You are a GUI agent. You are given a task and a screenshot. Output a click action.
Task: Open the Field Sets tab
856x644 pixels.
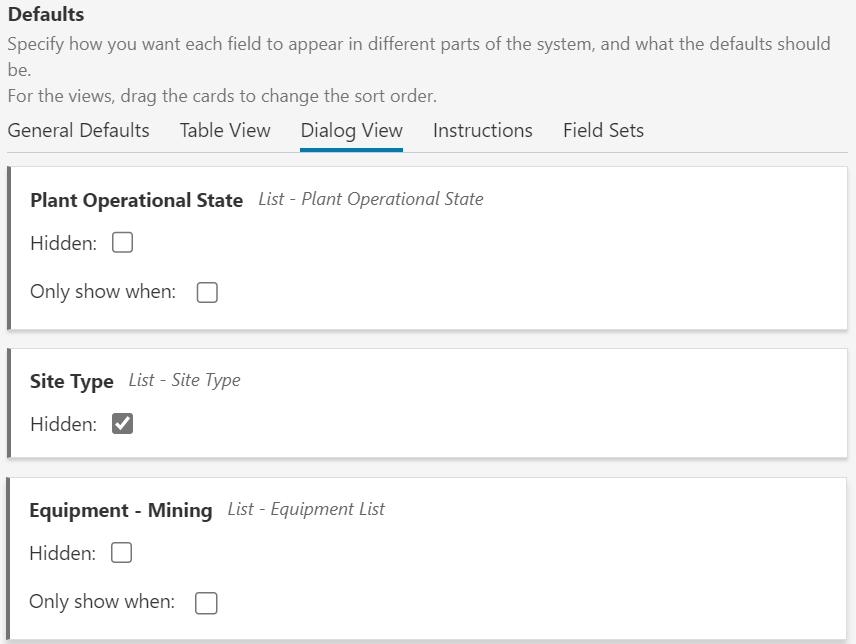603,131
